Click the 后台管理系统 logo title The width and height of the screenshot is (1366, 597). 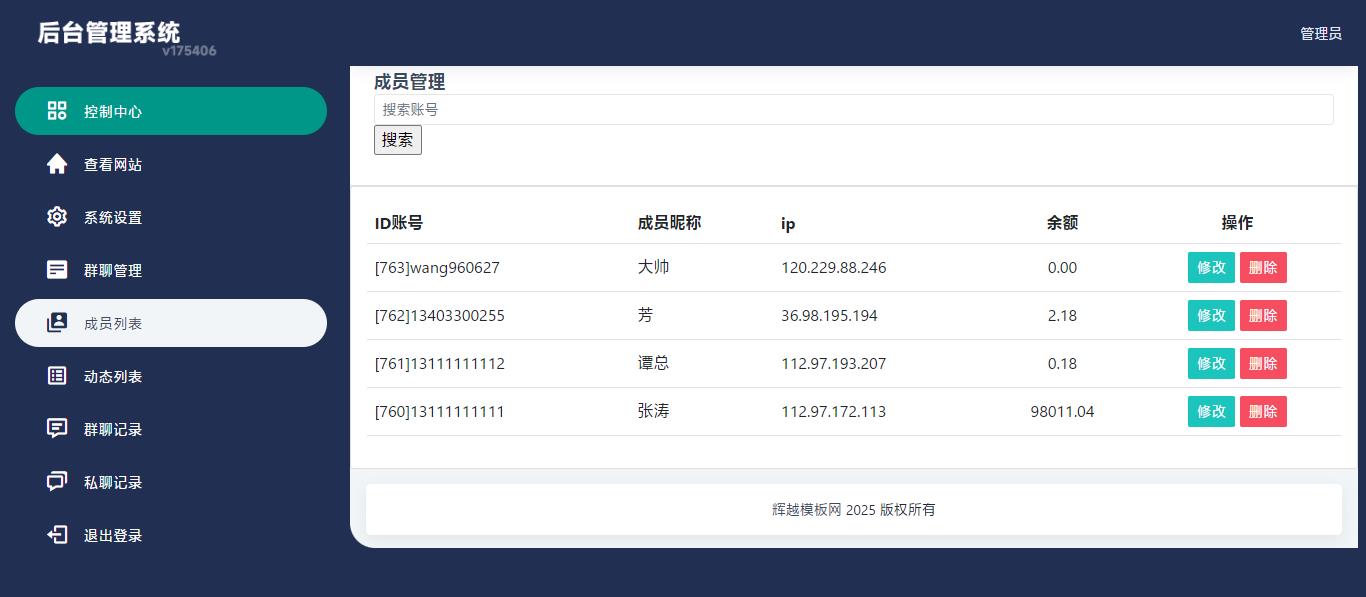[109, 32]
